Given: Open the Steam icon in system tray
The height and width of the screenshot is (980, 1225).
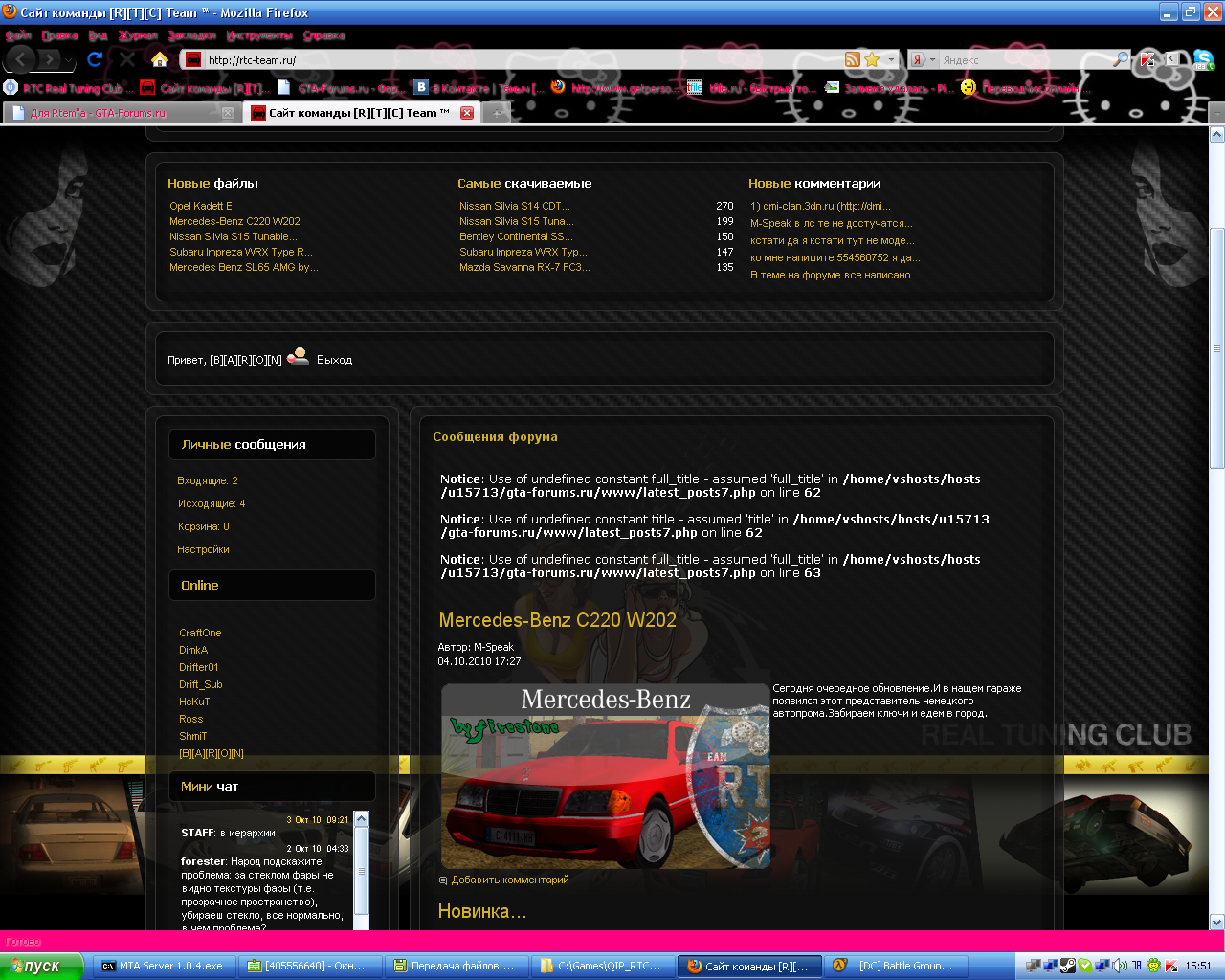Looking at the screenshot, I should pyautogui.click(x=1068, y=966).
